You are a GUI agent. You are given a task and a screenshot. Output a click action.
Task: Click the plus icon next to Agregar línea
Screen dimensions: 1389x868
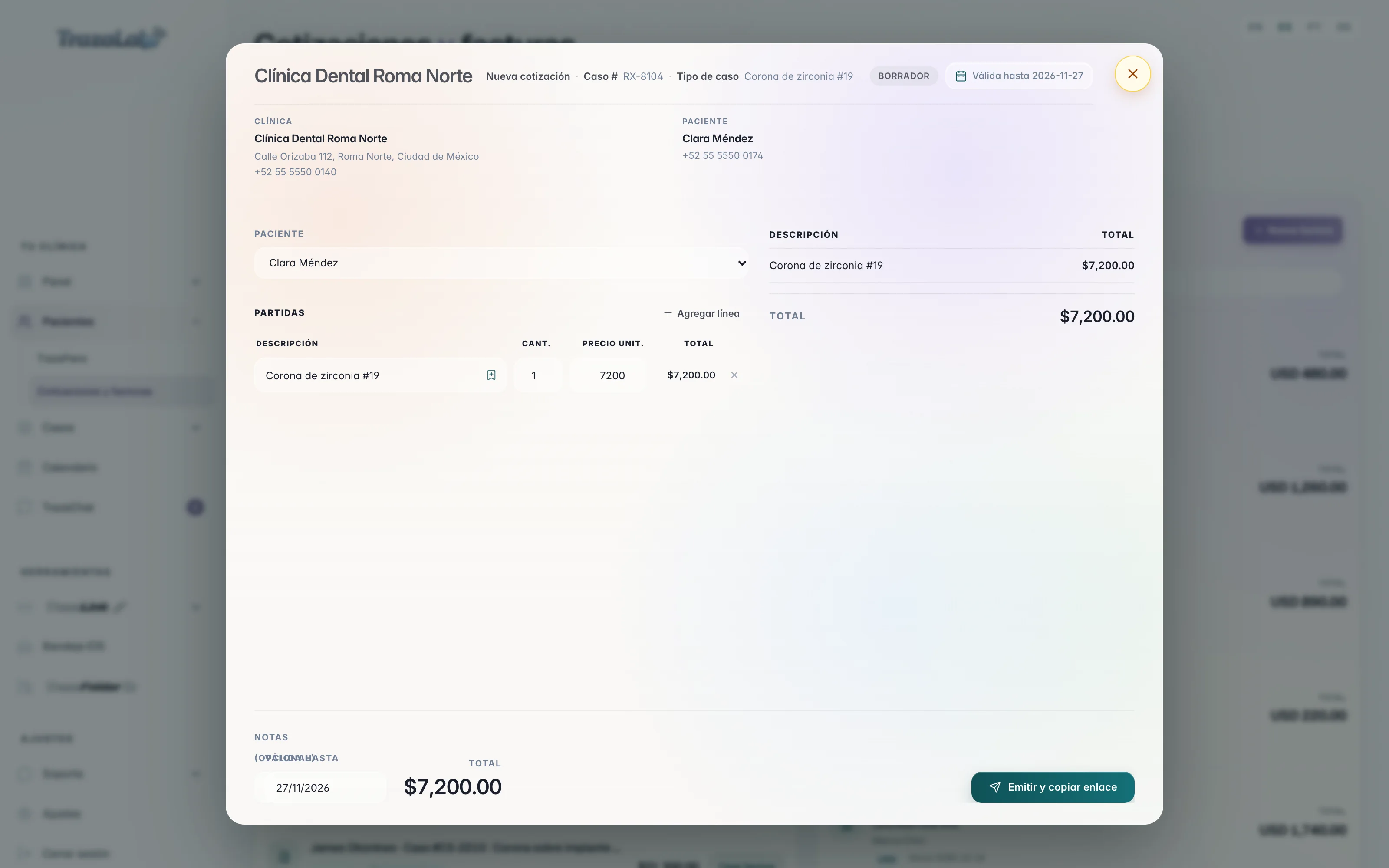[x=668, y=313]
